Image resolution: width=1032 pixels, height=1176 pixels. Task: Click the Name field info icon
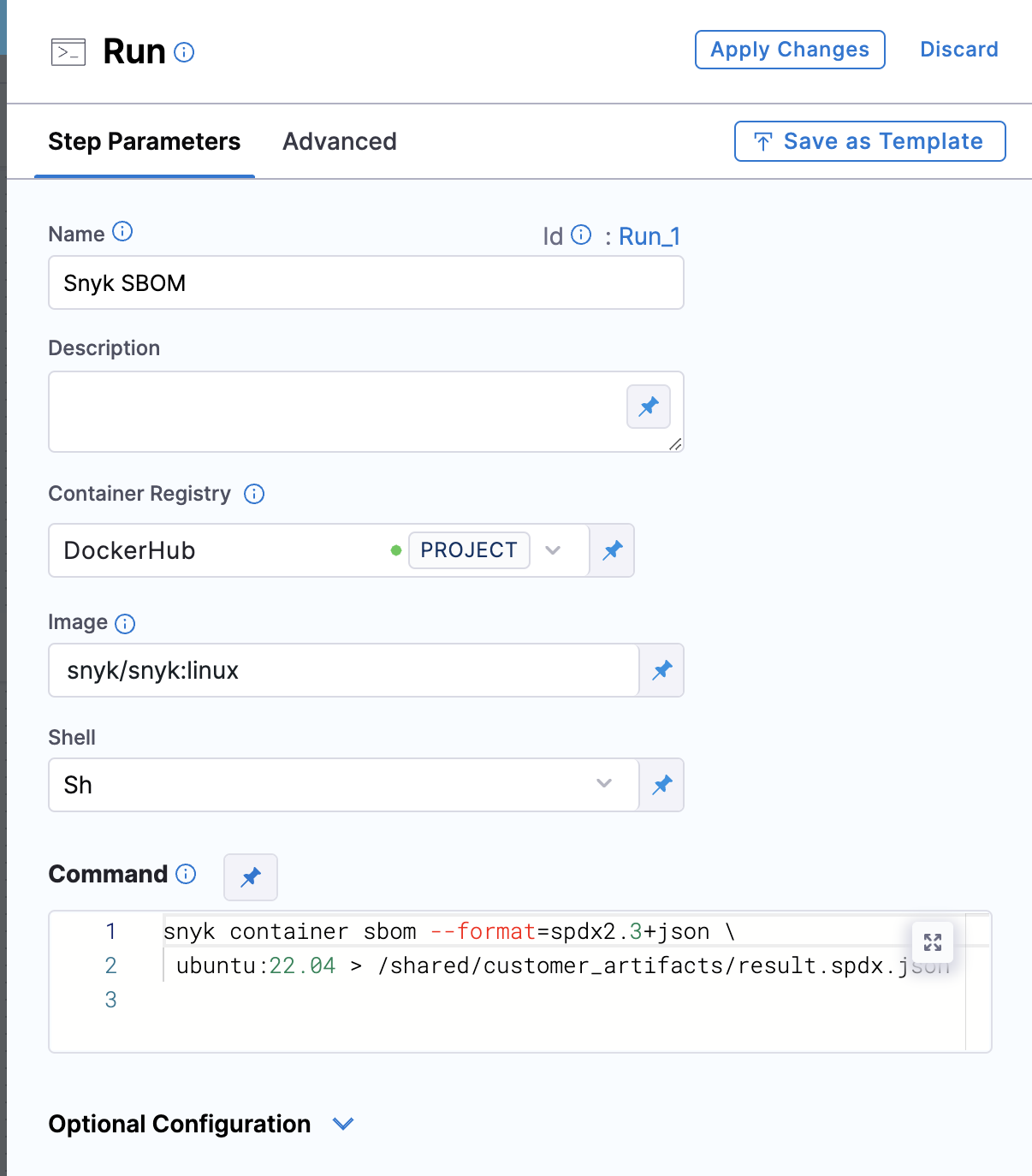[x=123, y=231]
